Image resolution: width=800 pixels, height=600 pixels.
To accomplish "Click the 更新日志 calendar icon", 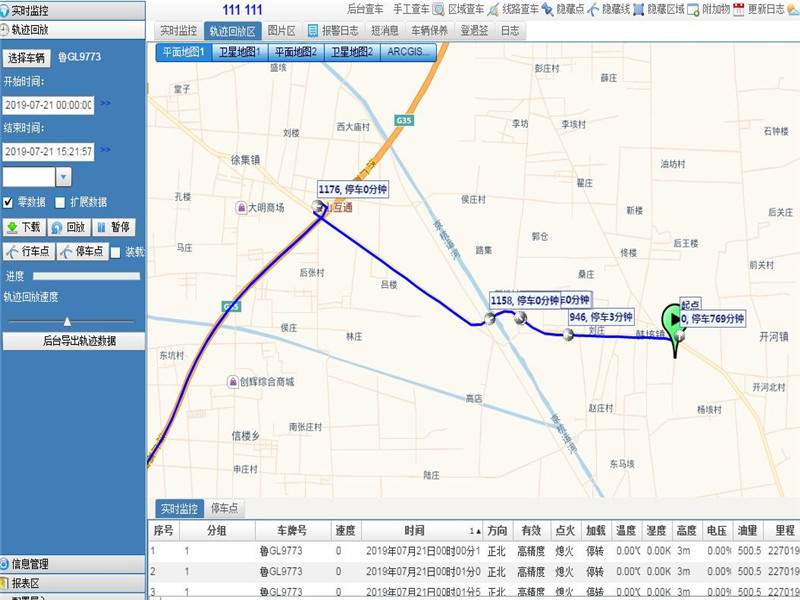I will click(738, 9).
